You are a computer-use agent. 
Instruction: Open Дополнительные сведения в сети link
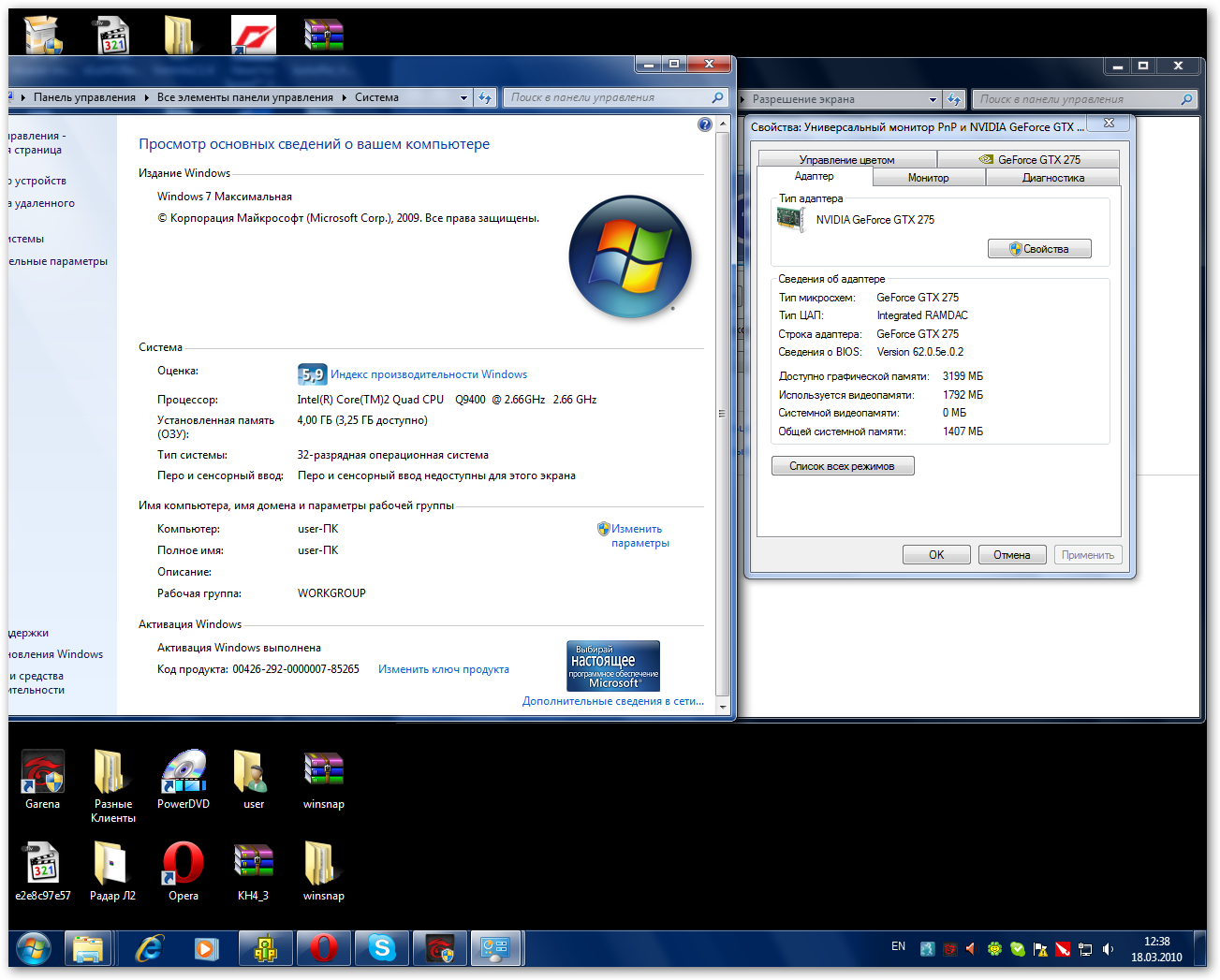point(613,701)
